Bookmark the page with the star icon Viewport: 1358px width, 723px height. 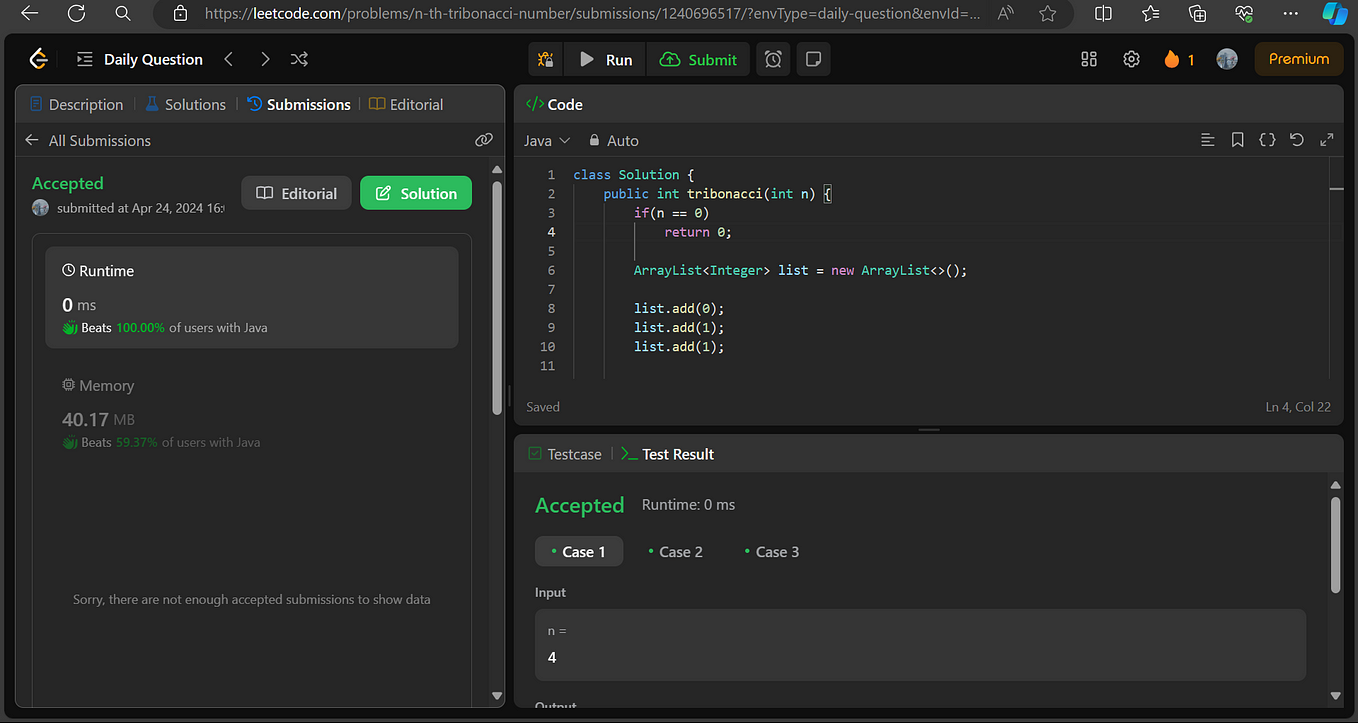point(1047,14)
